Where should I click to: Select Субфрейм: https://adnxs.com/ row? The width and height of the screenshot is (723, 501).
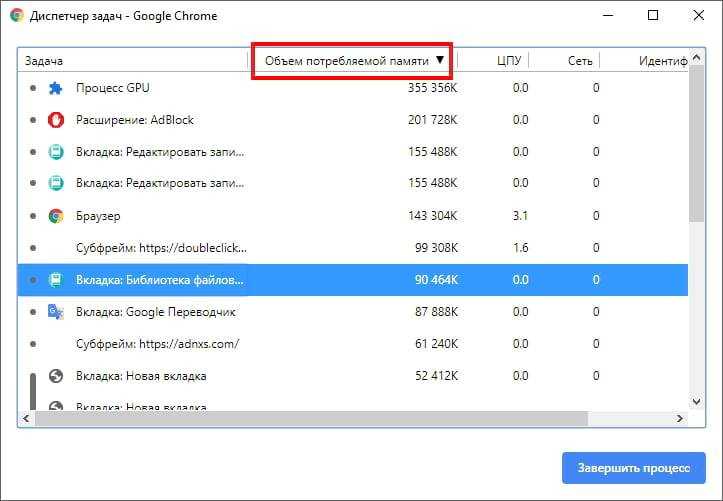[353, 344]
